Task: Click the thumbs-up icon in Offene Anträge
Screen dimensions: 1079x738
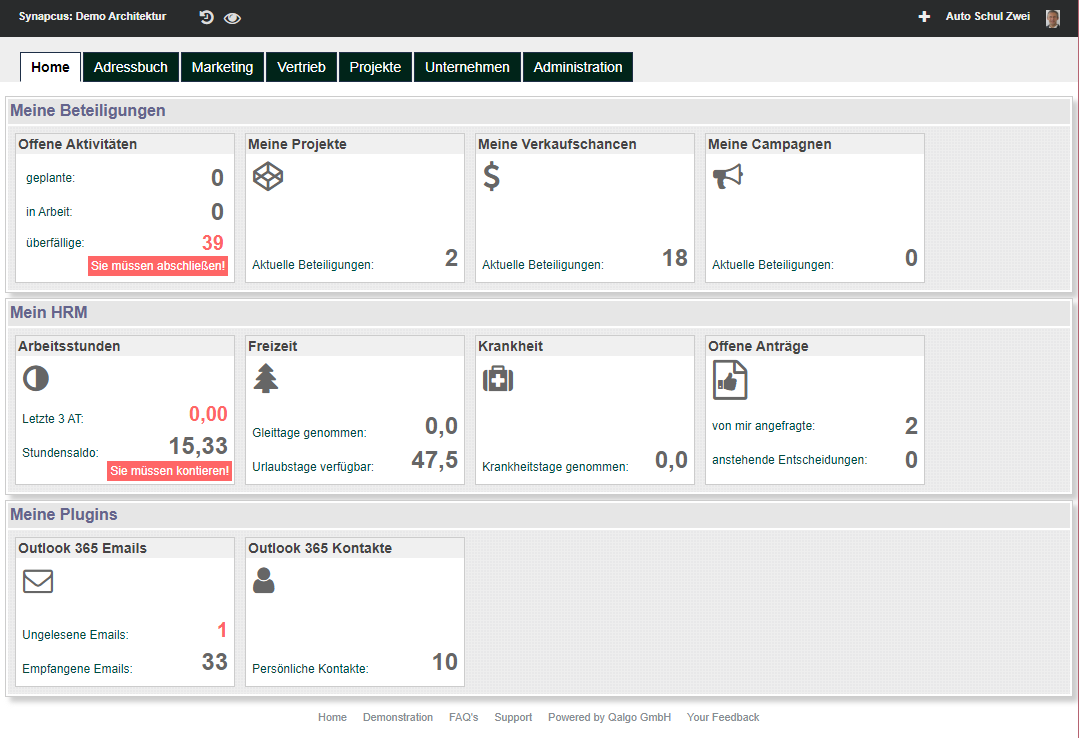Action: (728, 379)
